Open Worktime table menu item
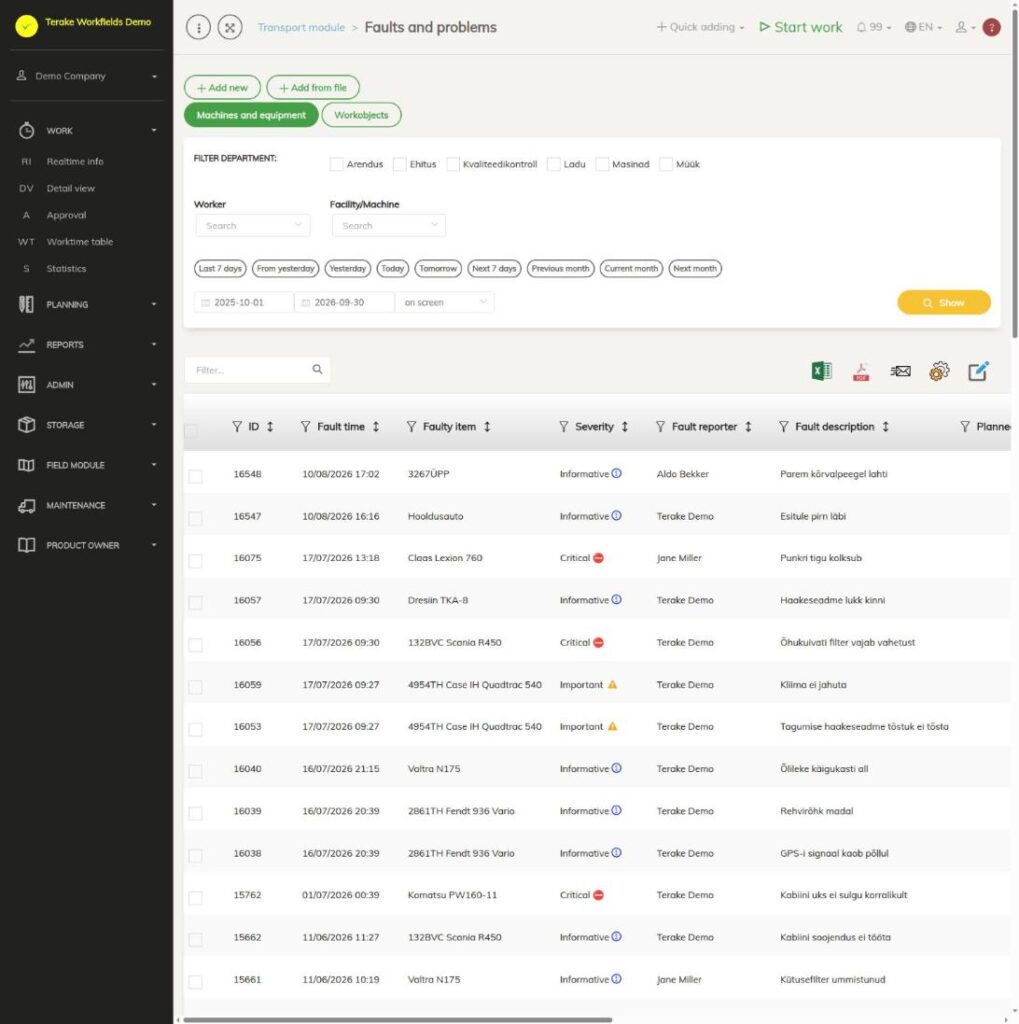This screenshot has width=1019, height=1024. tap(80, 242)
